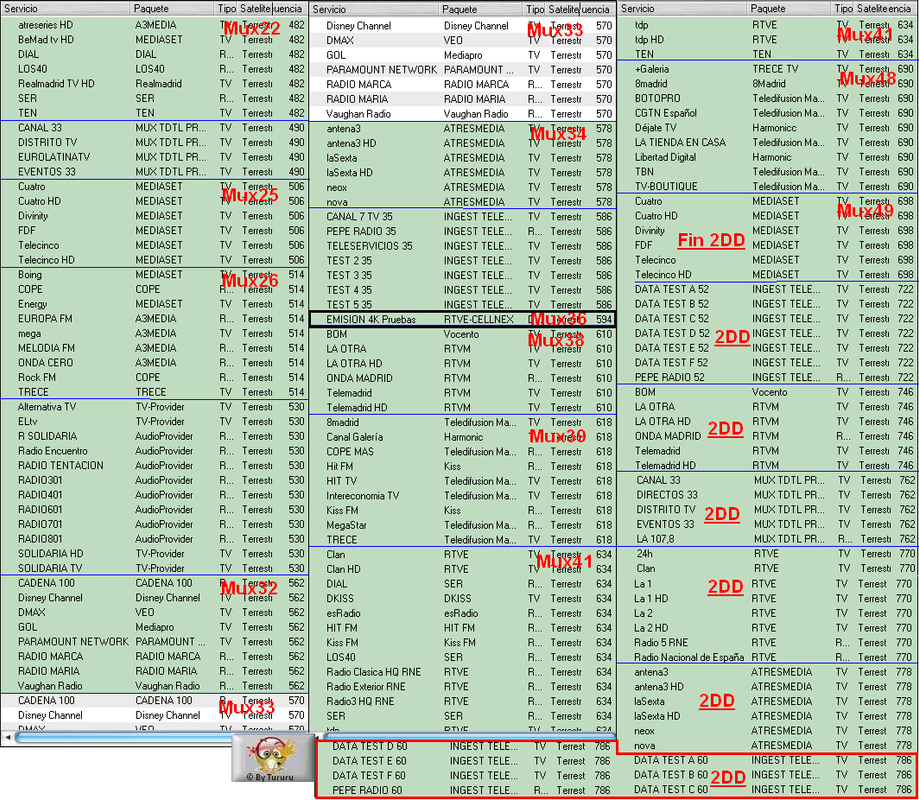Viewport: 919px width, 800px height.
Task: Select the Boing service row
Action: point(154,275)
